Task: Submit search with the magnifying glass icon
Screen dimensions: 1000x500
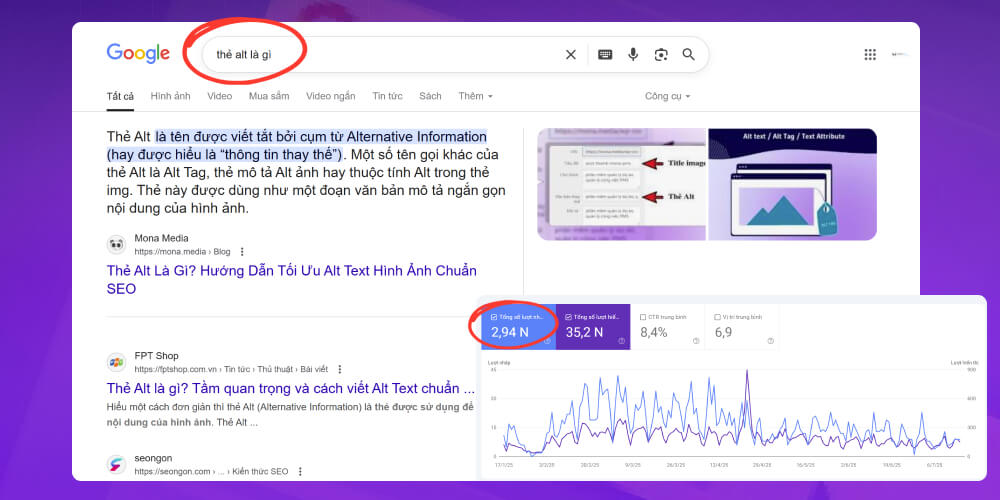Action: (688, 55)
